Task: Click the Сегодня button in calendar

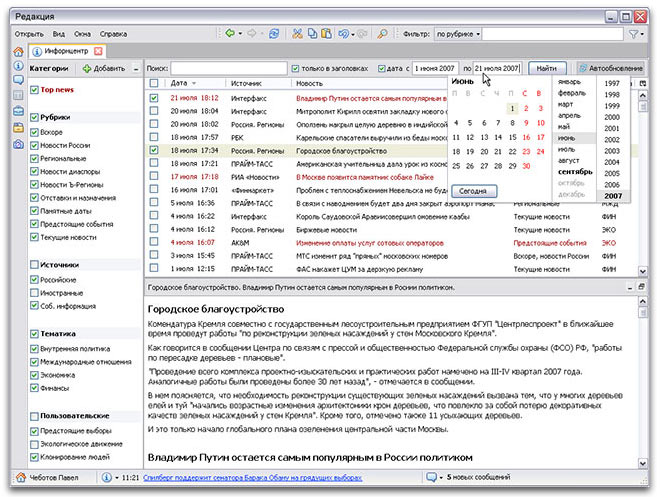Action: pos(473,189)
